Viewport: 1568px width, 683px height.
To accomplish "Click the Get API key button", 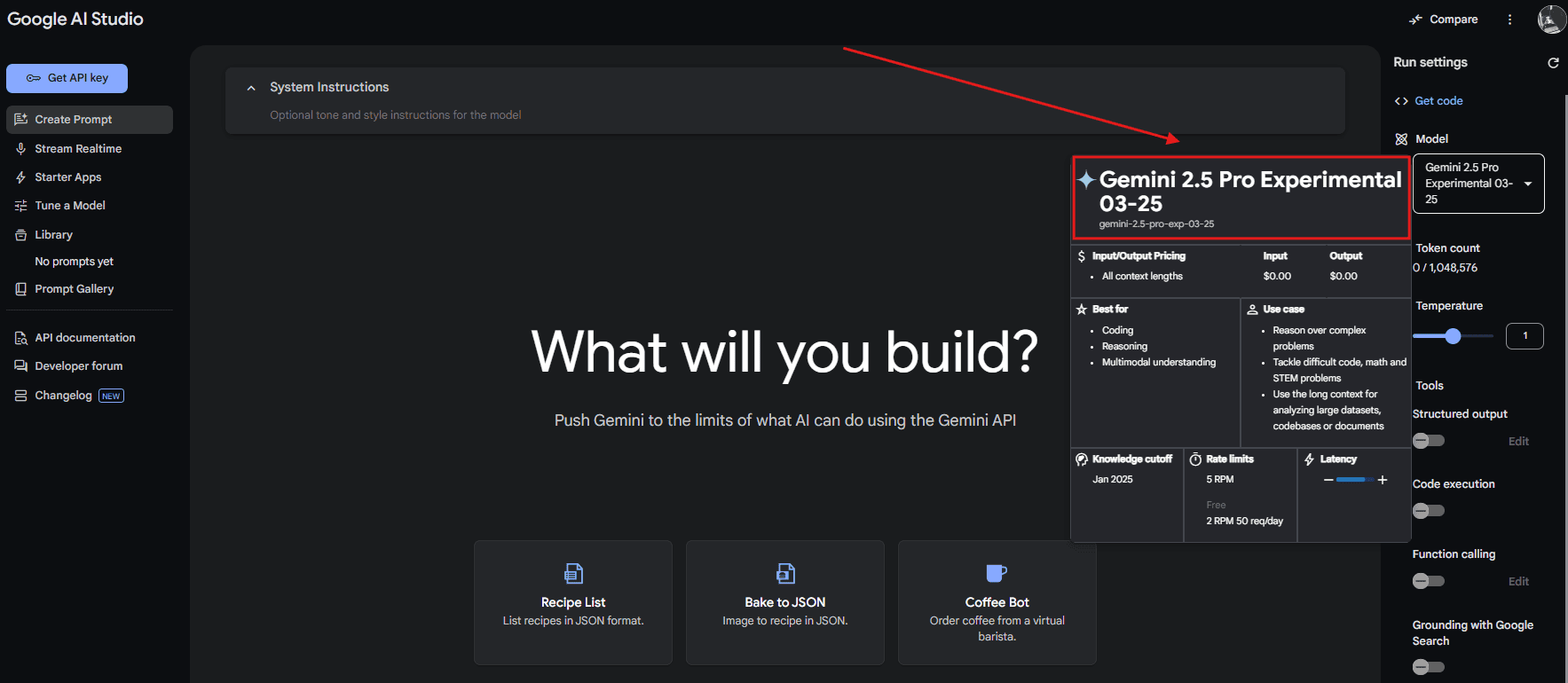I will (67, 78).
